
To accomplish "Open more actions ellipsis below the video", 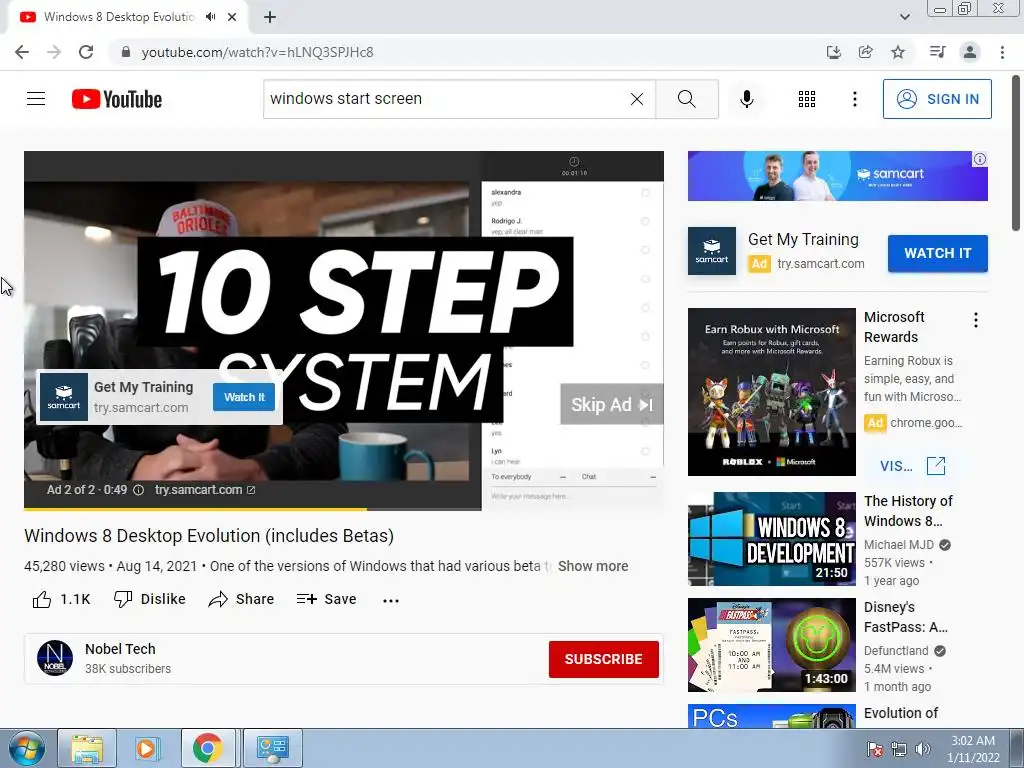I will tap(391, 600).
